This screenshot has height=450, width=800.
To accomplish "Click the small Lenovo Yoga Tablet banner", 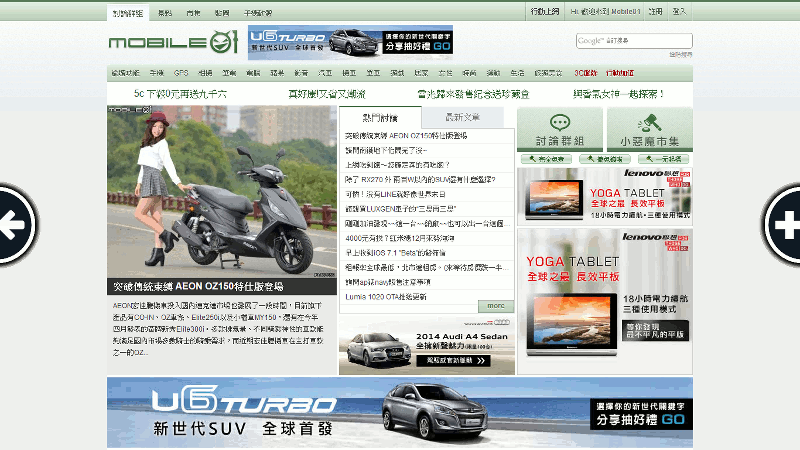I will click(x=605, y=196).
